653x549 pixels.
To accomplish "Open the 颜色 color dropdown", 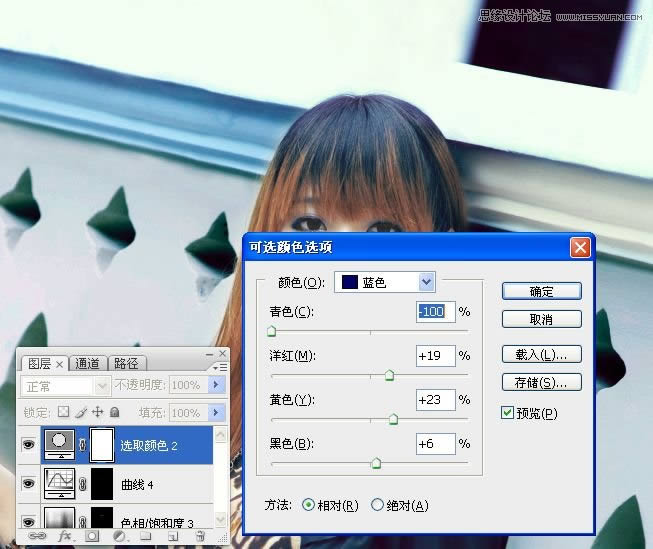I will (427, 282).
